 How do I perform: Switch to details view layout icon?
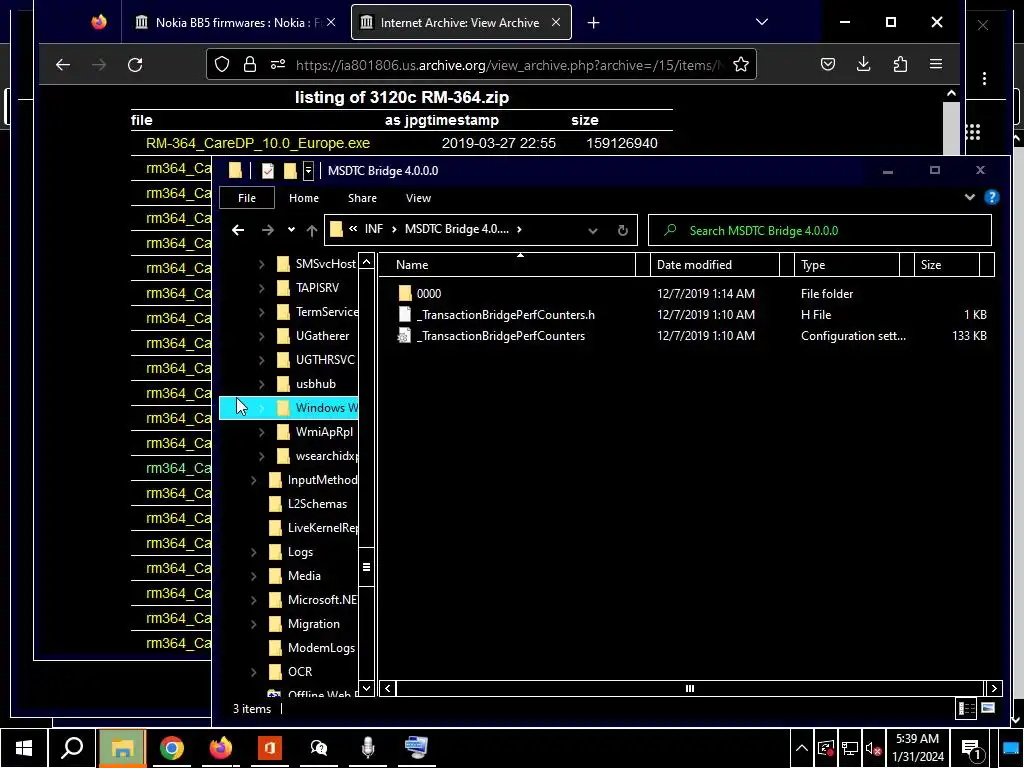966,709
